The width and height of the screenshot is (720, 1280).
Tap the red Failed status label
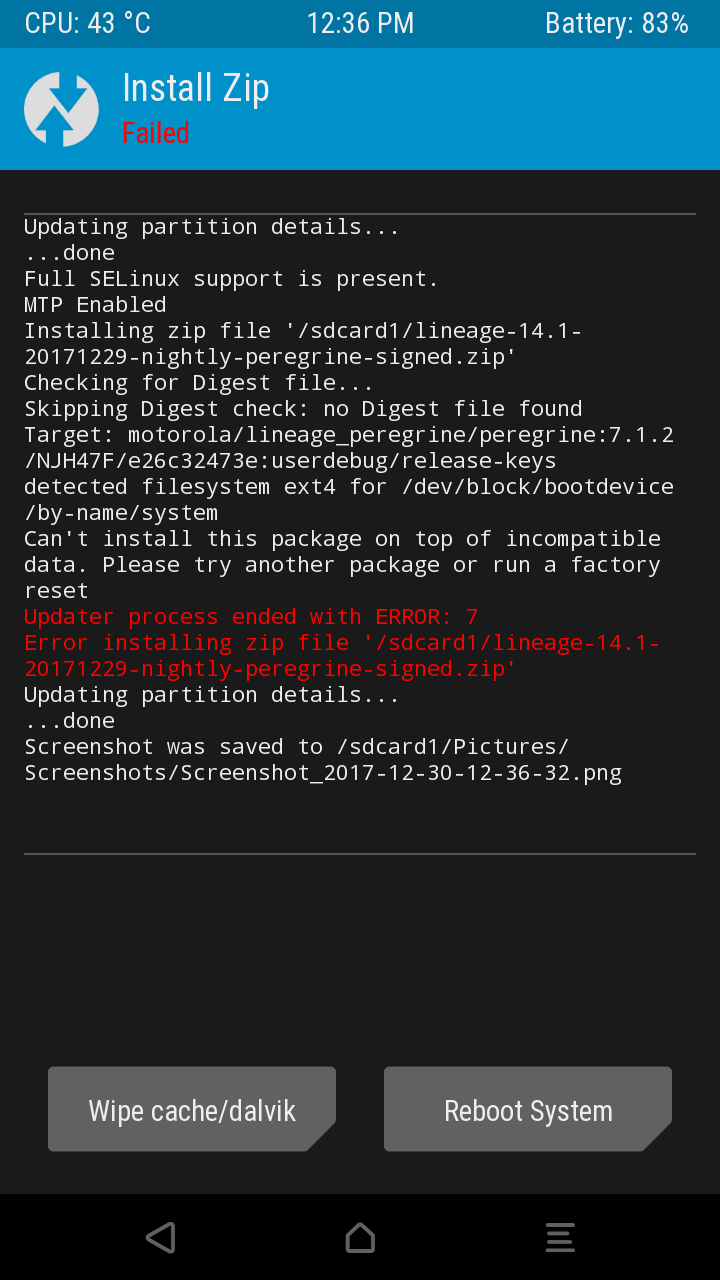[x=156, y=133]
